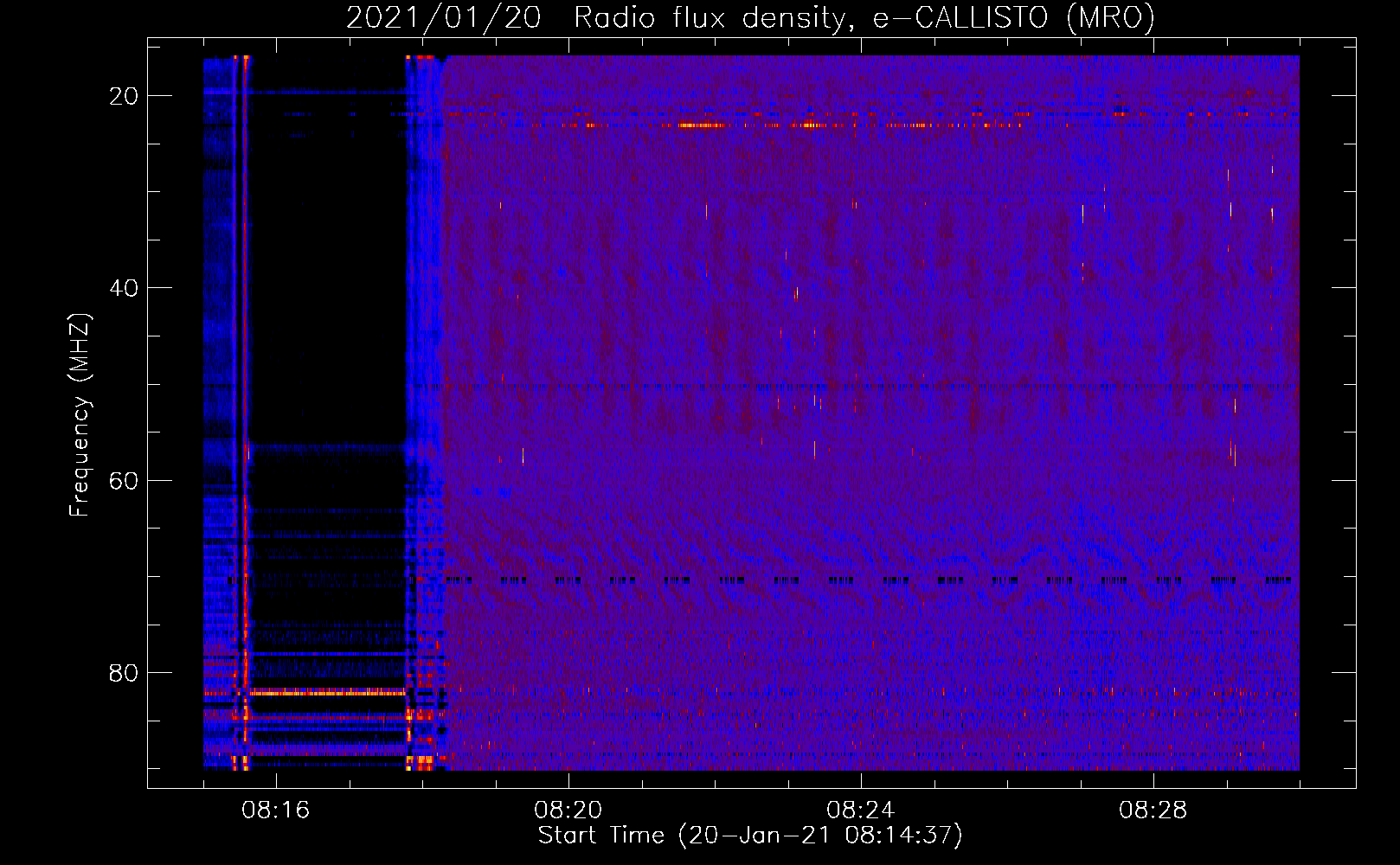The image size is (1400, 865).
Task: Click the plot title "2021/01/20 Radio flux density, e-CALLISTO (MRO)"
Action: [x=750, y=18]
